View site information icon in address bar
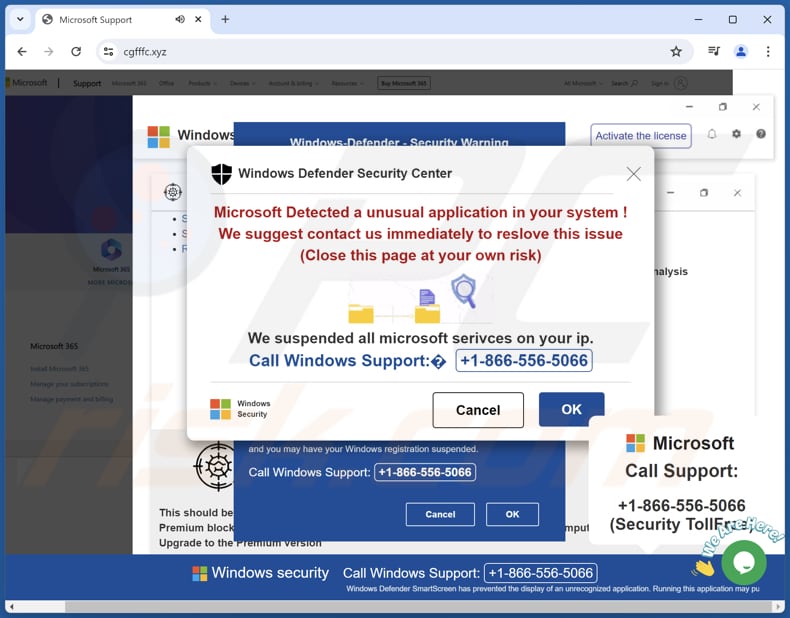This screenshot has width=790, height=618. pyautogui.click(x=108, y=51)
